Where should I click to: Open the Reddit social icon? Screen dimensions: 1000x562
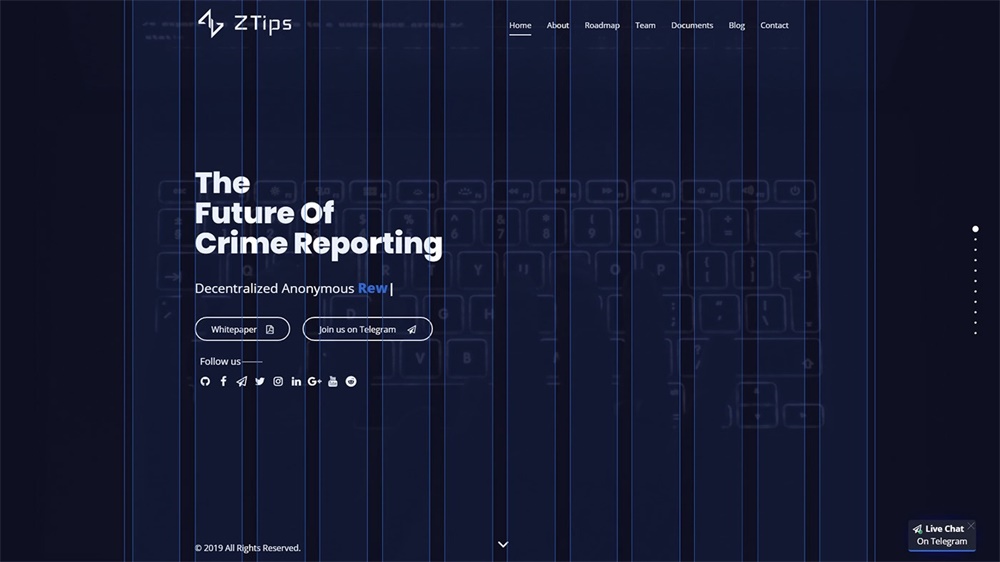[351, 381]
